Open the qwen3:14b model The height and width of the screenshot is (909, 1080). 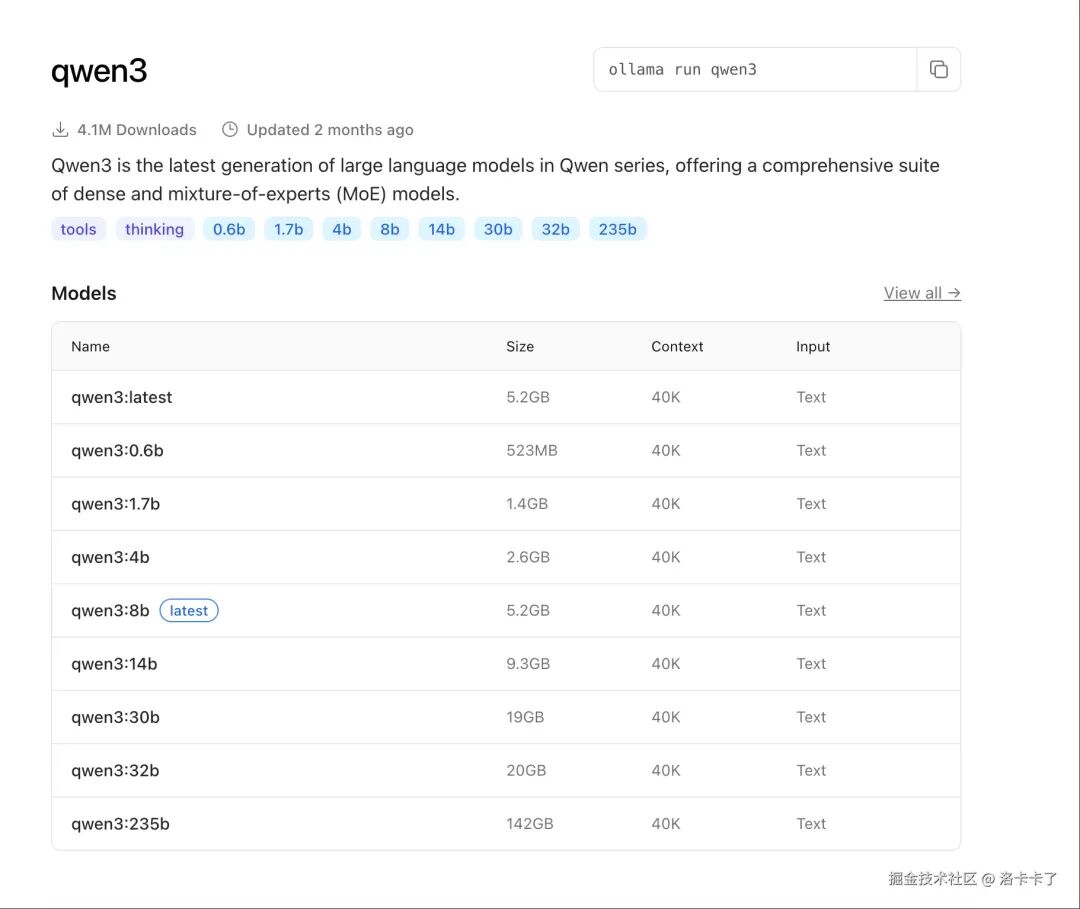(114, 664)
